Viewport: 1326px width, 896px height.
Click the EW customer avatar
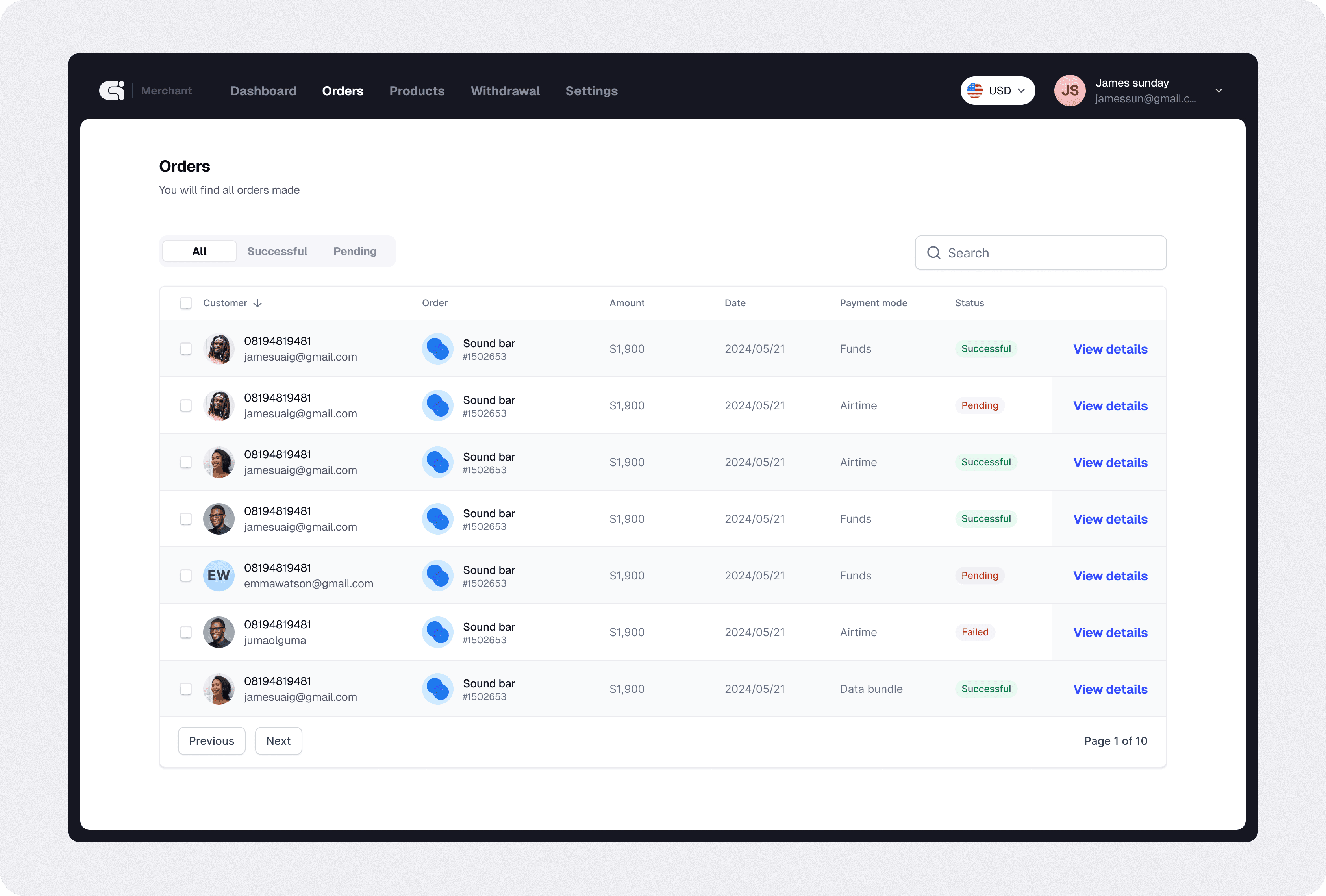[x=219, y=575]
